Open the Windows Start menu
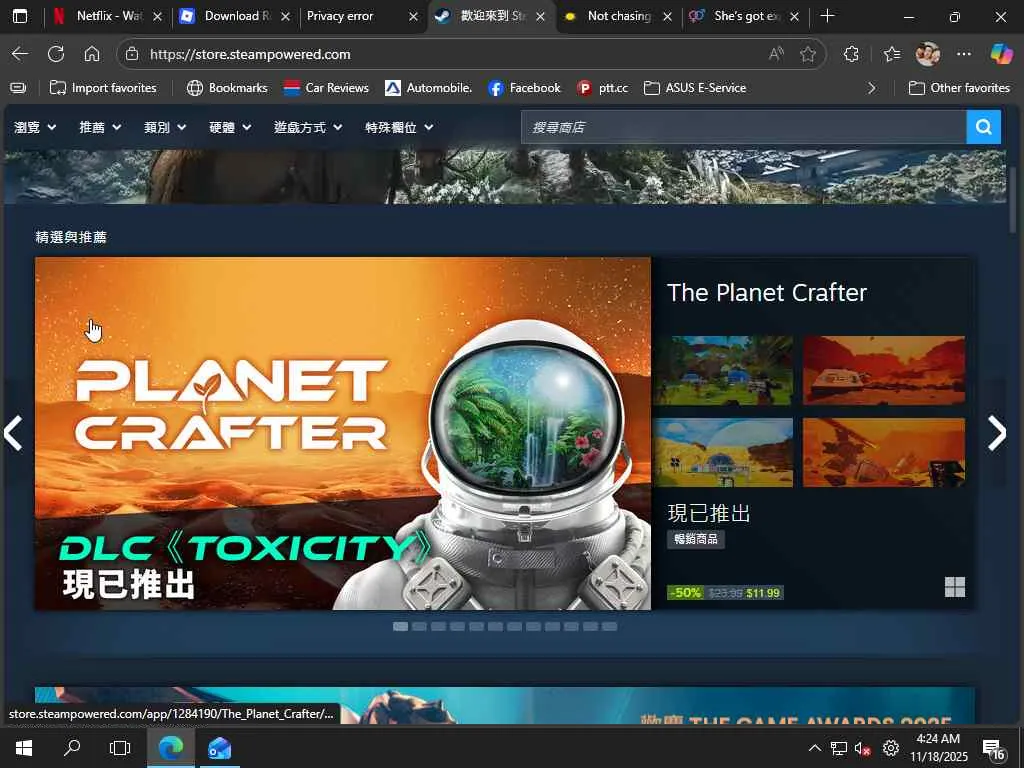 (x=24, y=748)
